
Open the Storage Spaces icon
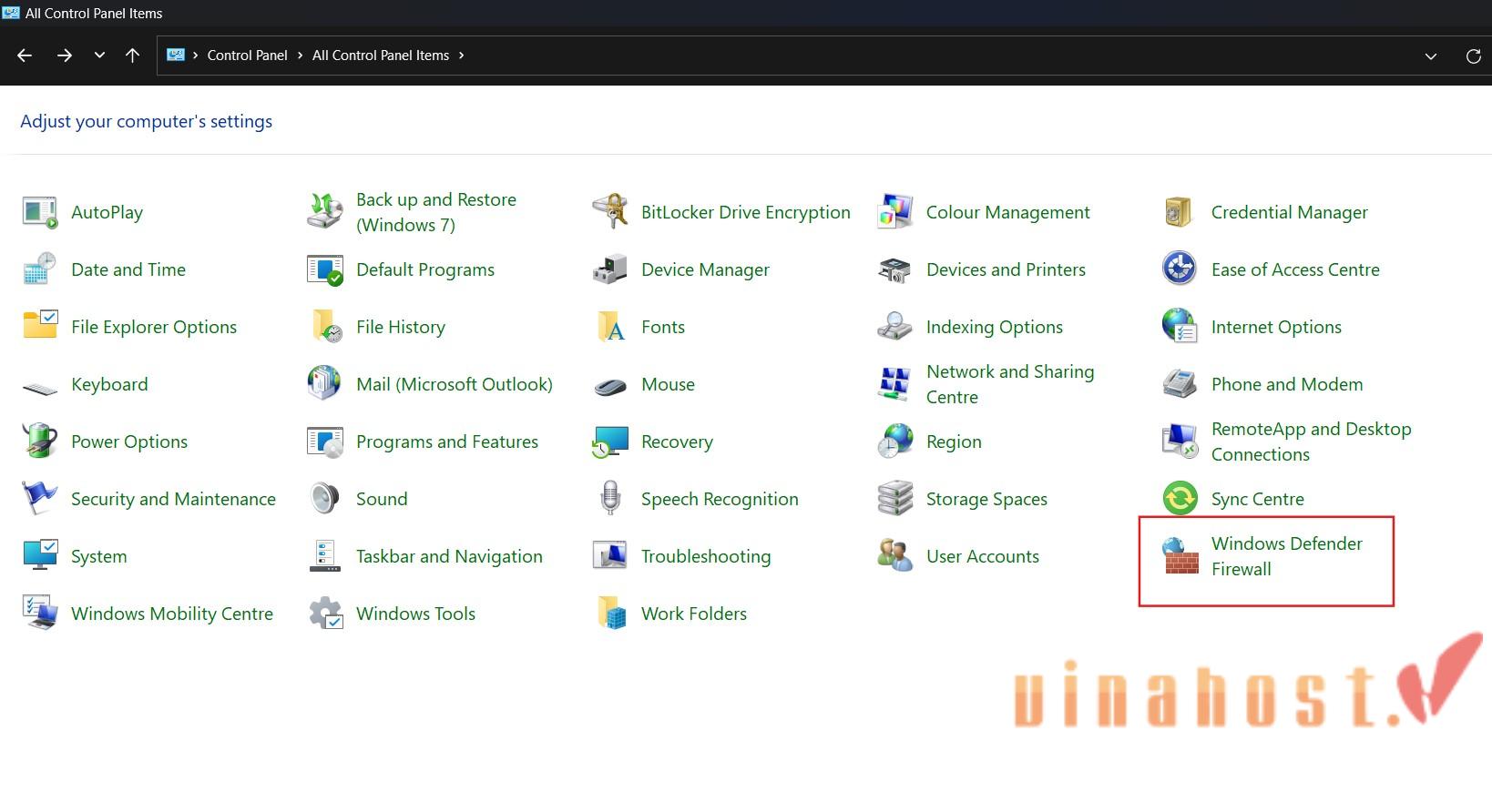pos(894,498)
